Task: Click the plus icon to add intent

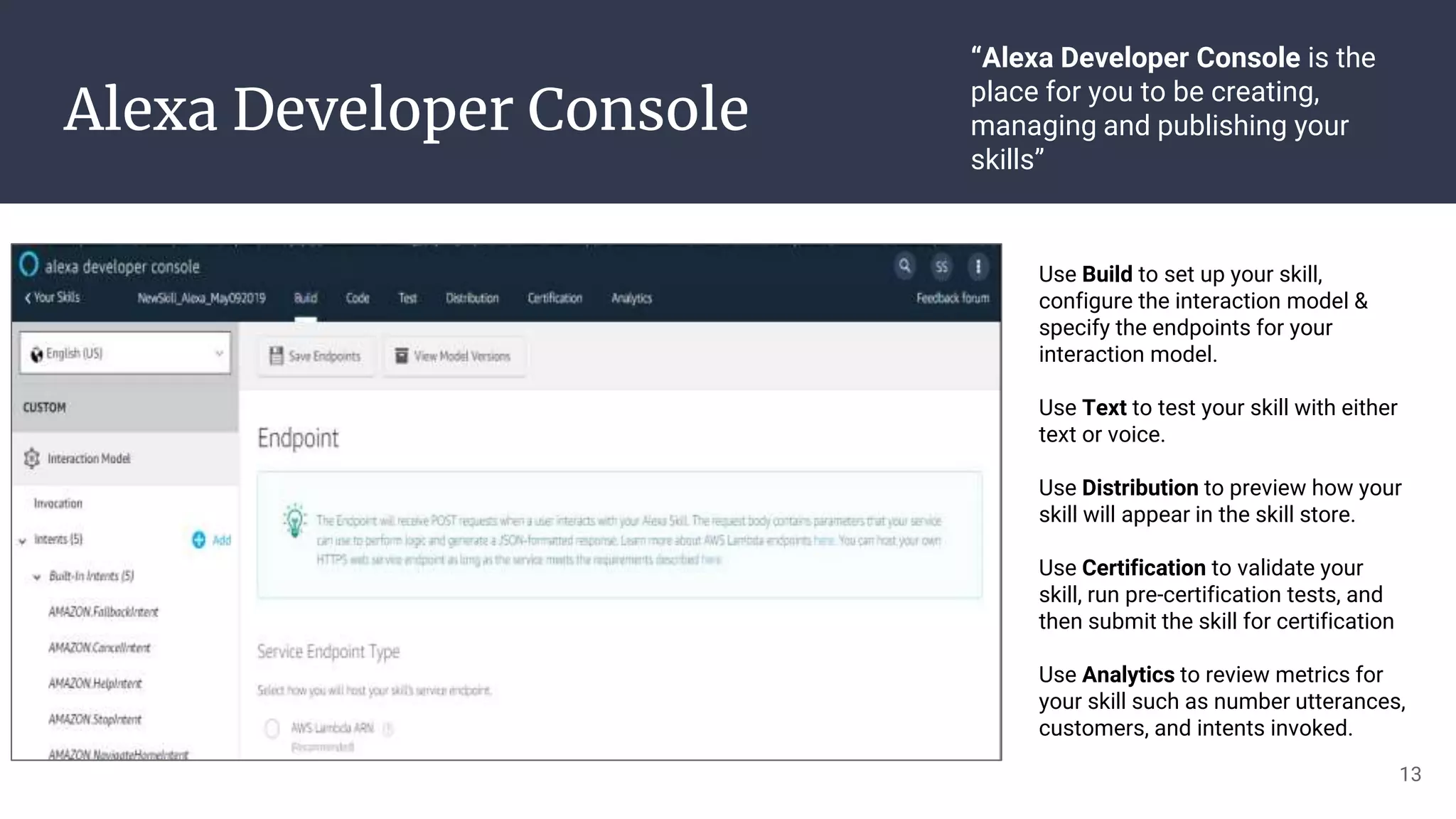Action: pos(199,540)
